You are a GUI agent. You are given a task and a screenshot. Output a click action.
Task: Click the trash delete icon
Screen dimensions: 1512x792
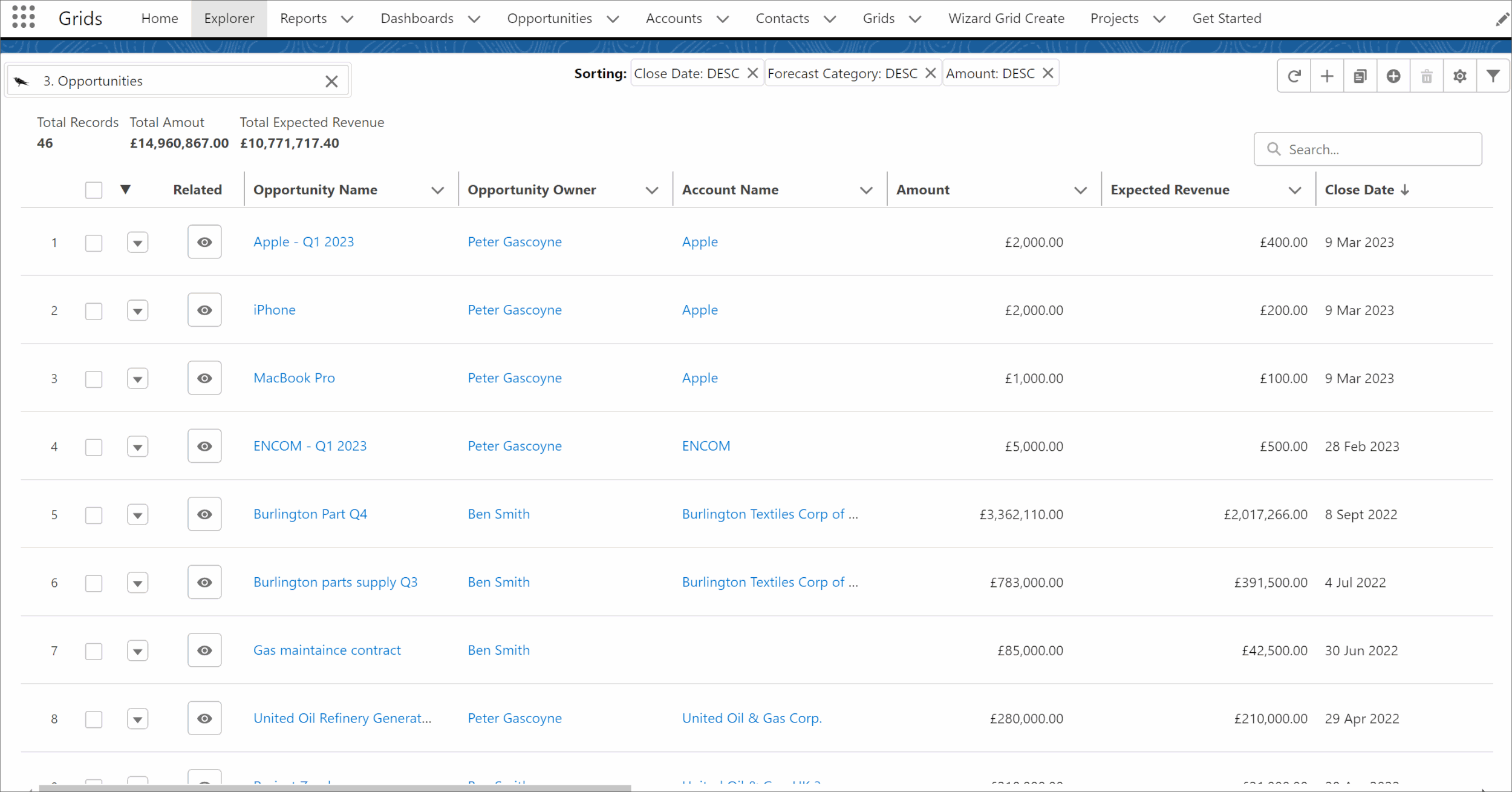[x=1427, y=76]
